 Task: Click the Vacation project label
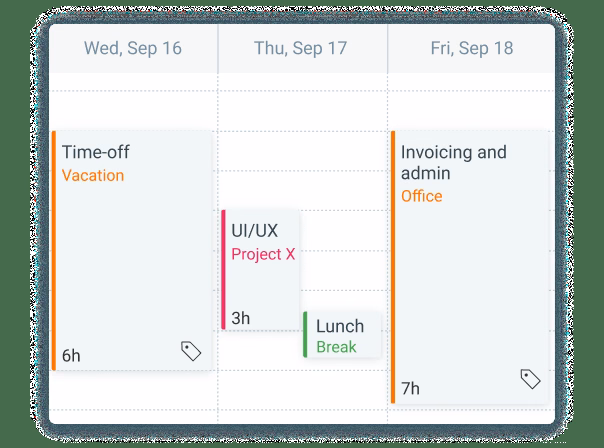pos(93,176)
